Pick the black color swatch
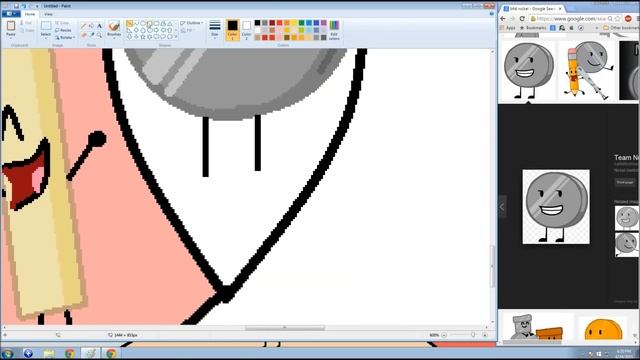The height and width of the screenshot is (360, 640). pos(257,23)
